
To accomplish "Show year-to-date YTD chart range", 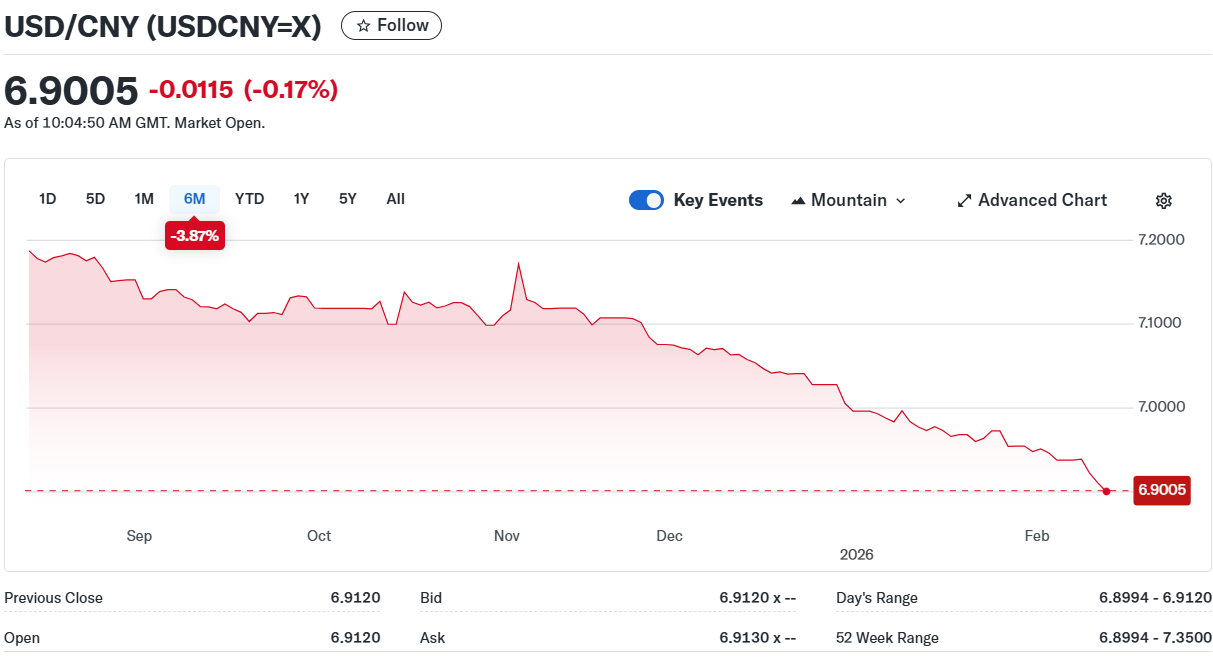I will point(249,199).
